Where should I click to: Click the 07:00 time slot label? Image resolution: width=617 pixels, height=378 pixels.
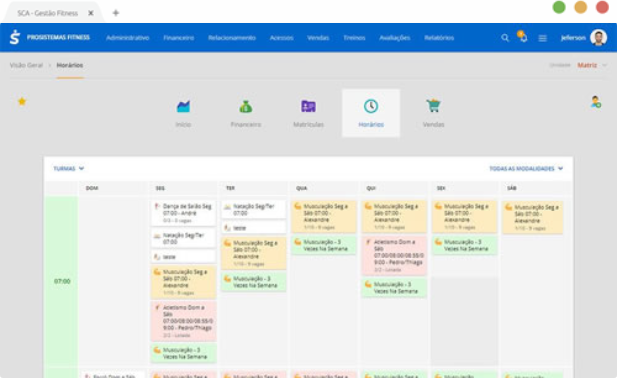click(62, 281)
